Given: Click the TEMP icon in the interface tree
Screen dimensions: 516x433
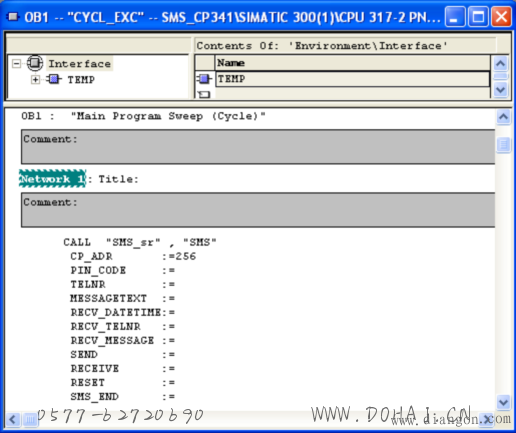Looking at the screenshot, I should click(x=54, y=79).
